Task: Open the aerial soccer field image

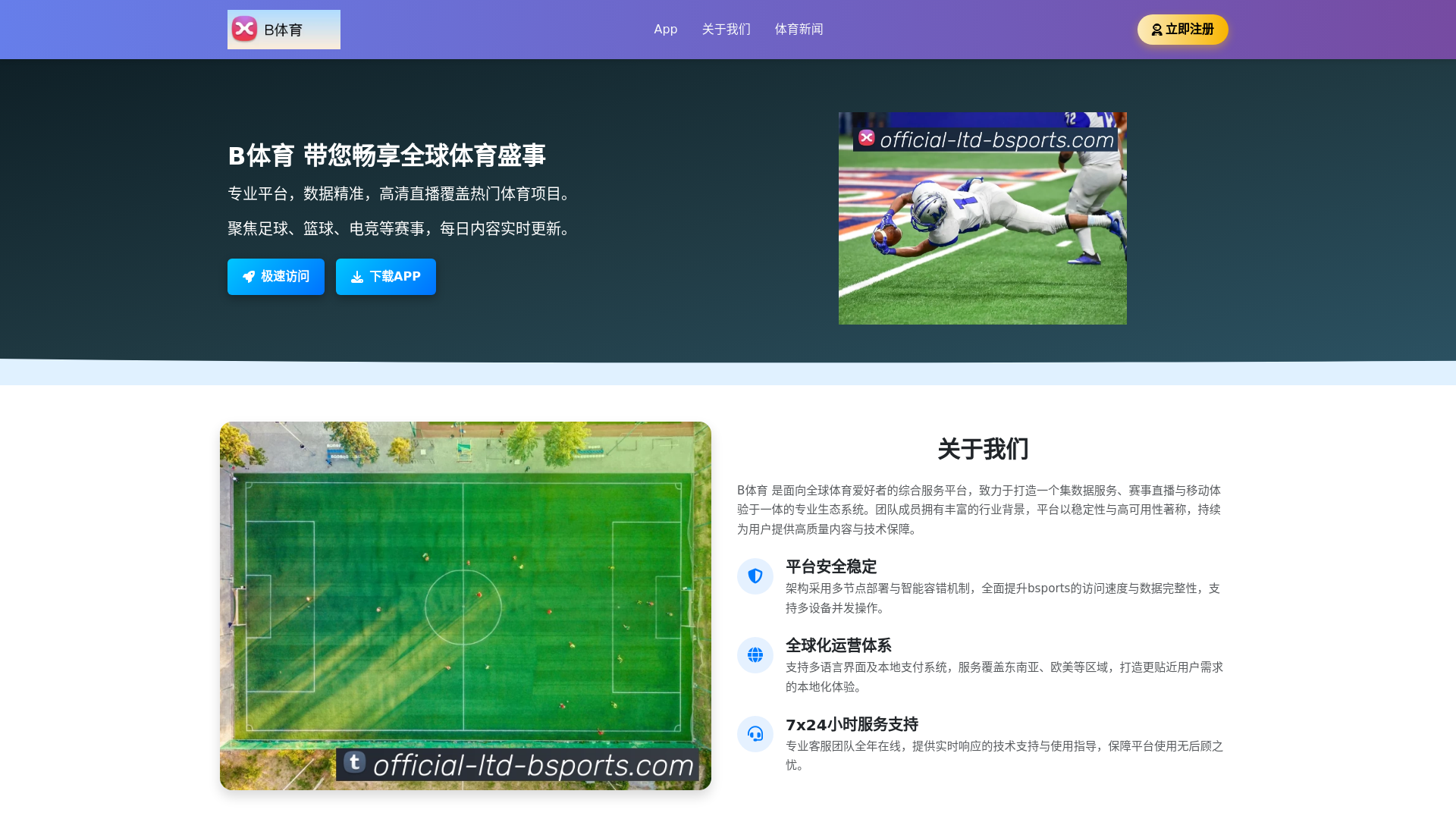Action: pos(466,606)
